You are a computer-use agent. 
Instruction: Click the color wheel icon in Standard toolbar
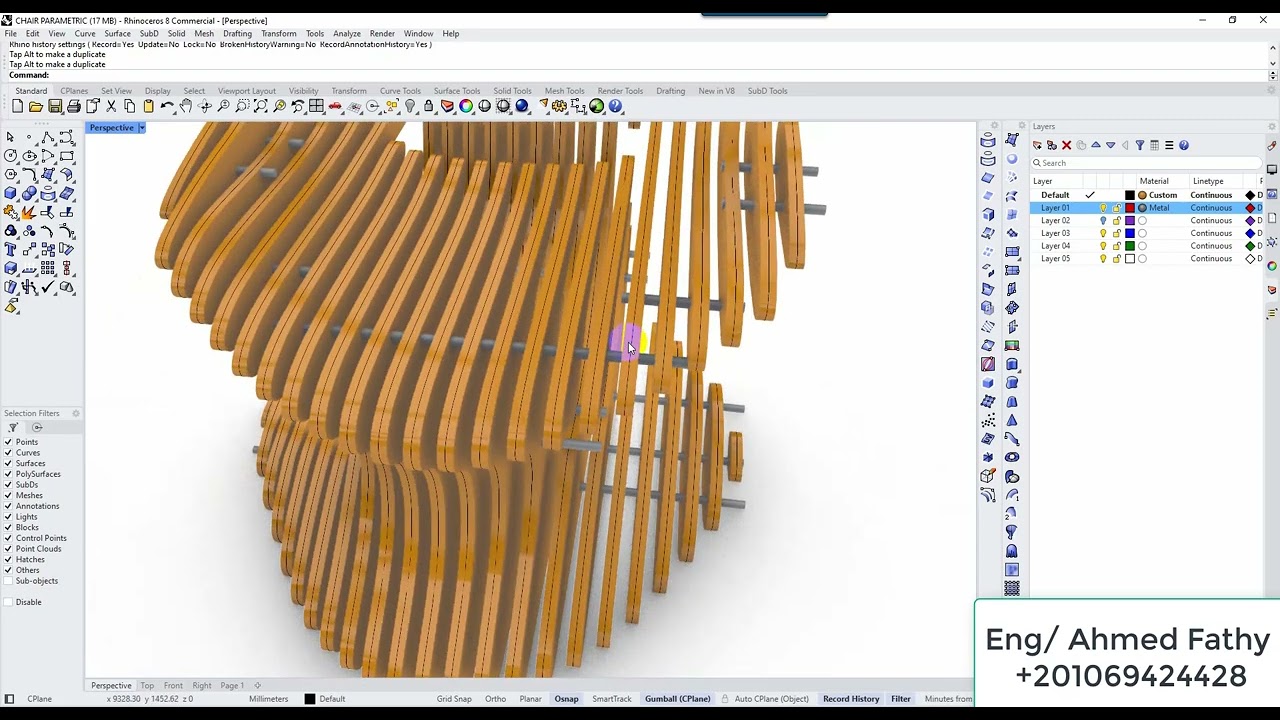[466, 106]
